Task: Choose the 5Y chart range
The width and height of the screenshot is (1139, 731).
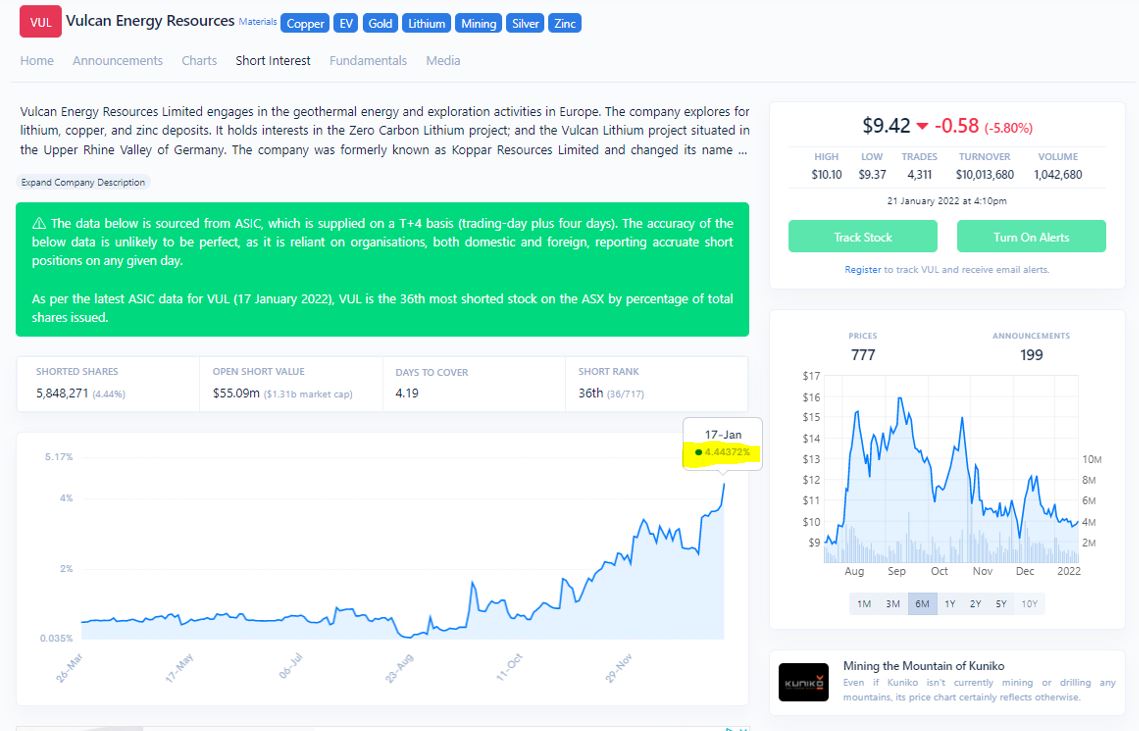Action: 1000,604
